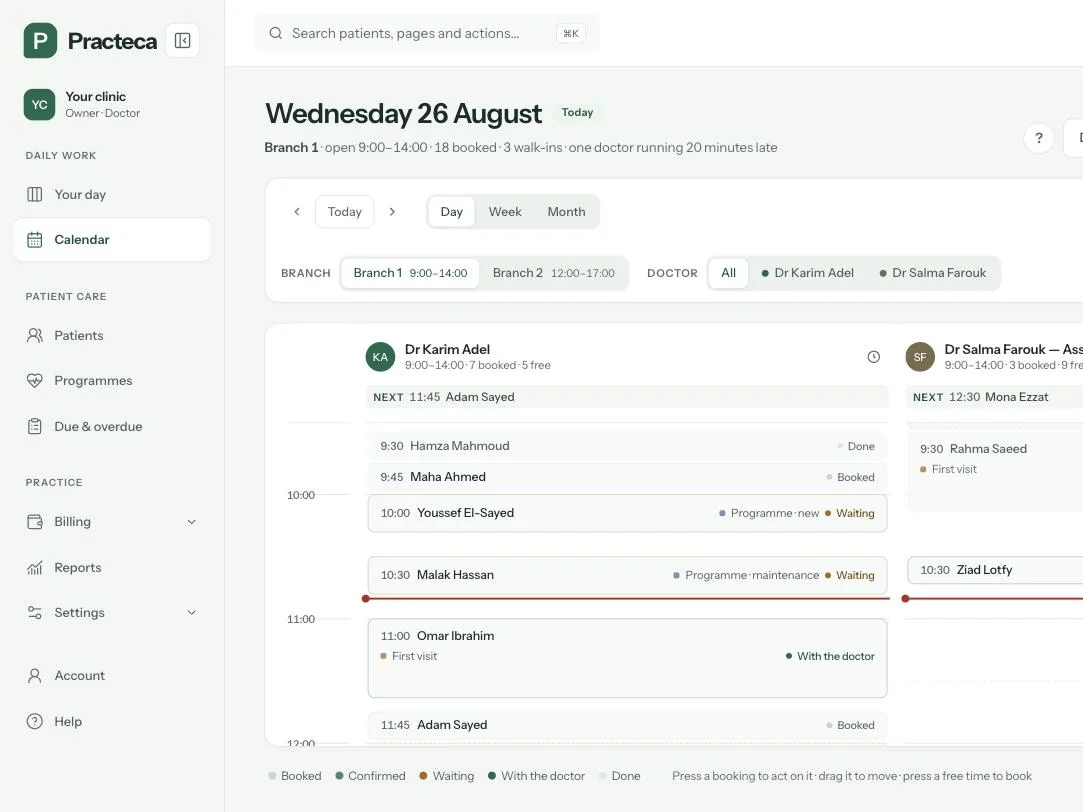Click the Today navigation button
This screenshot has height=812, width=1083.
tap(345, 212)
